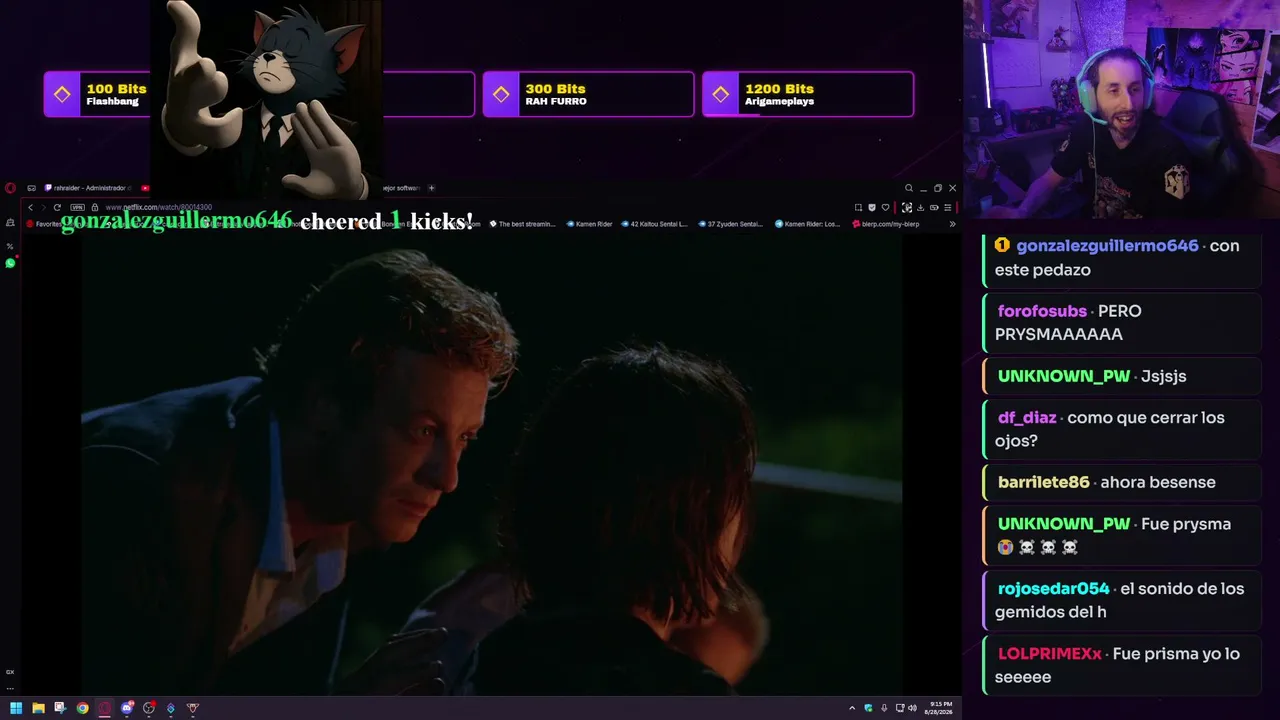Viewport: 1280px width, 720px height.
Task: Reload the Netflix page
Action: click(57, 207)
